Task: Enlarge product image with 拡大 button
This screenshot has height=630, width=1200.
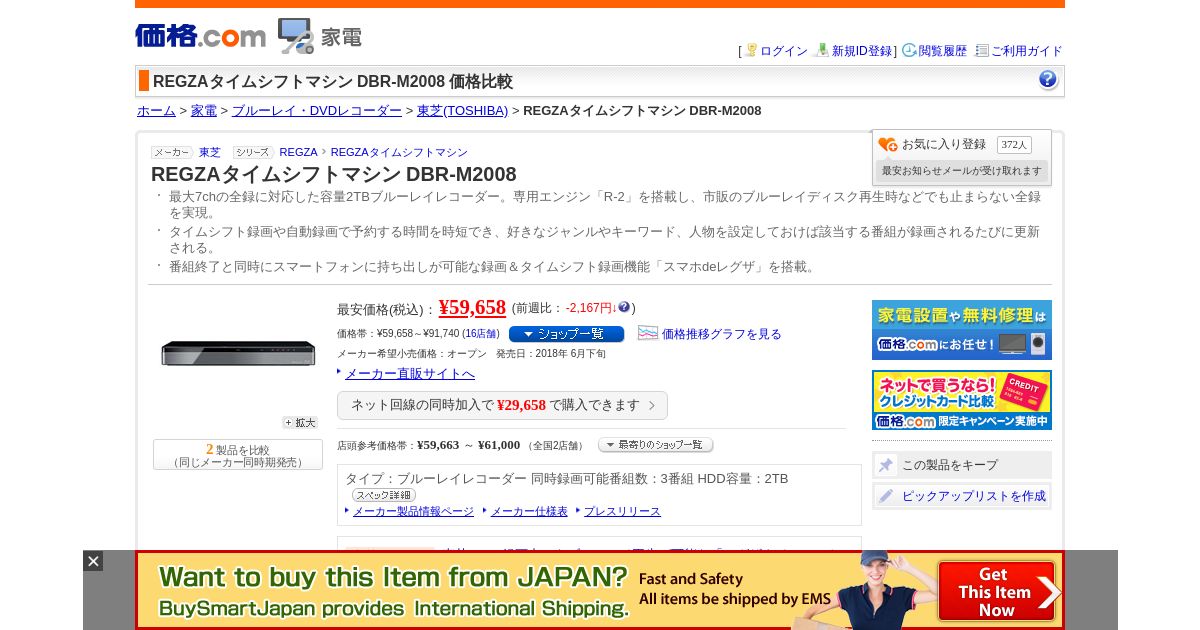Action: tap(300, 423)
